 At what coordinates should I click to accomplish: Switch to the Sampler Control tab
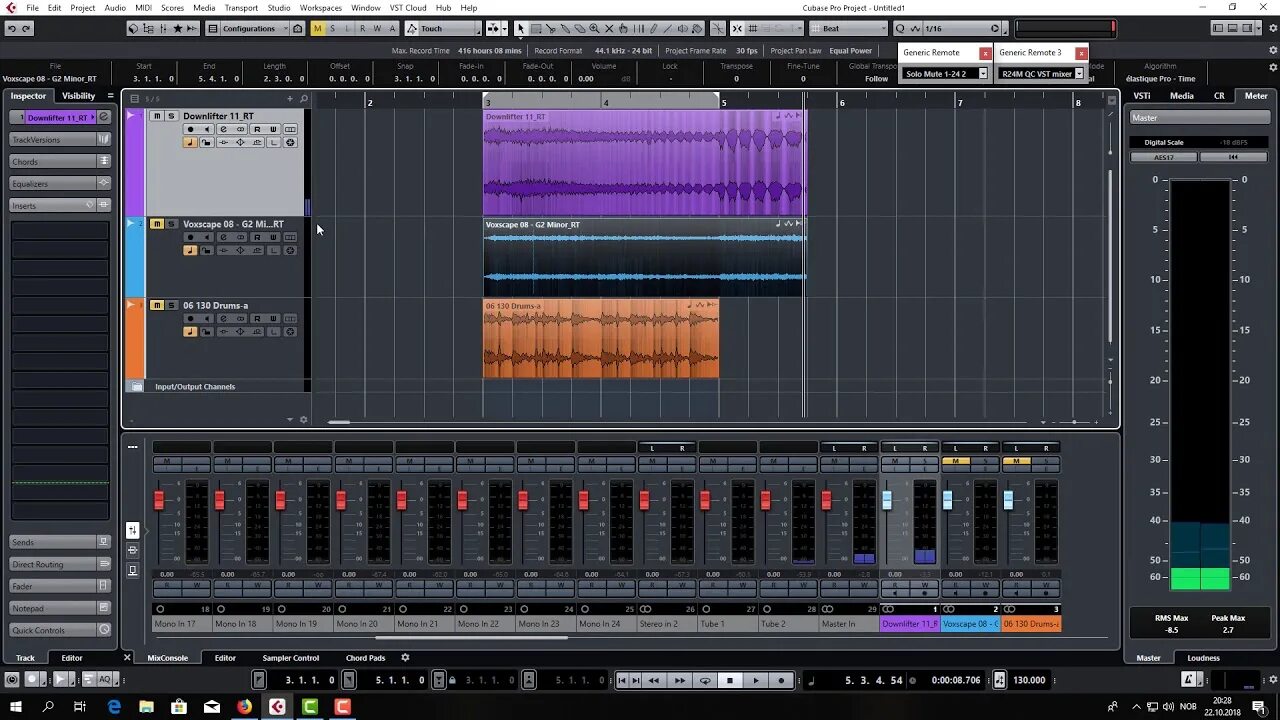(291, 658)
